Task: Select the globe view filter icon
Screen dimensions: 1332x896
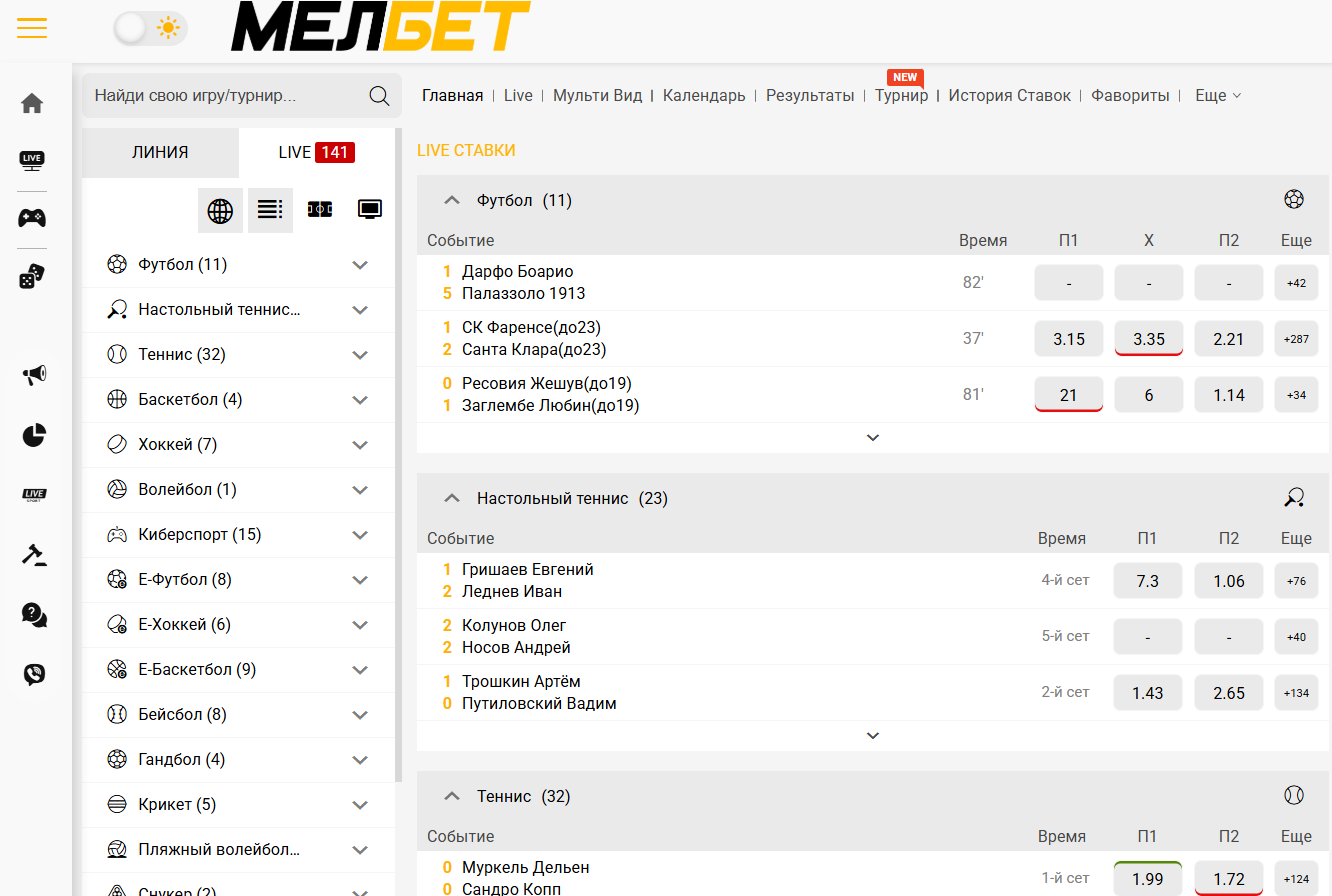Action: click(220, 210)
